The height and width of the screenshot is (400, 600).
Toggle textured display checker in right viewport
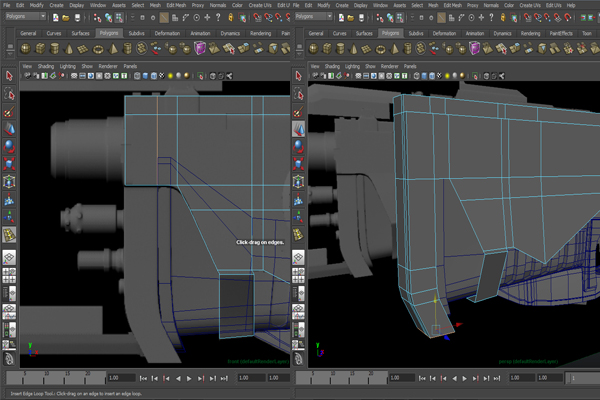[x=440, y=76]
